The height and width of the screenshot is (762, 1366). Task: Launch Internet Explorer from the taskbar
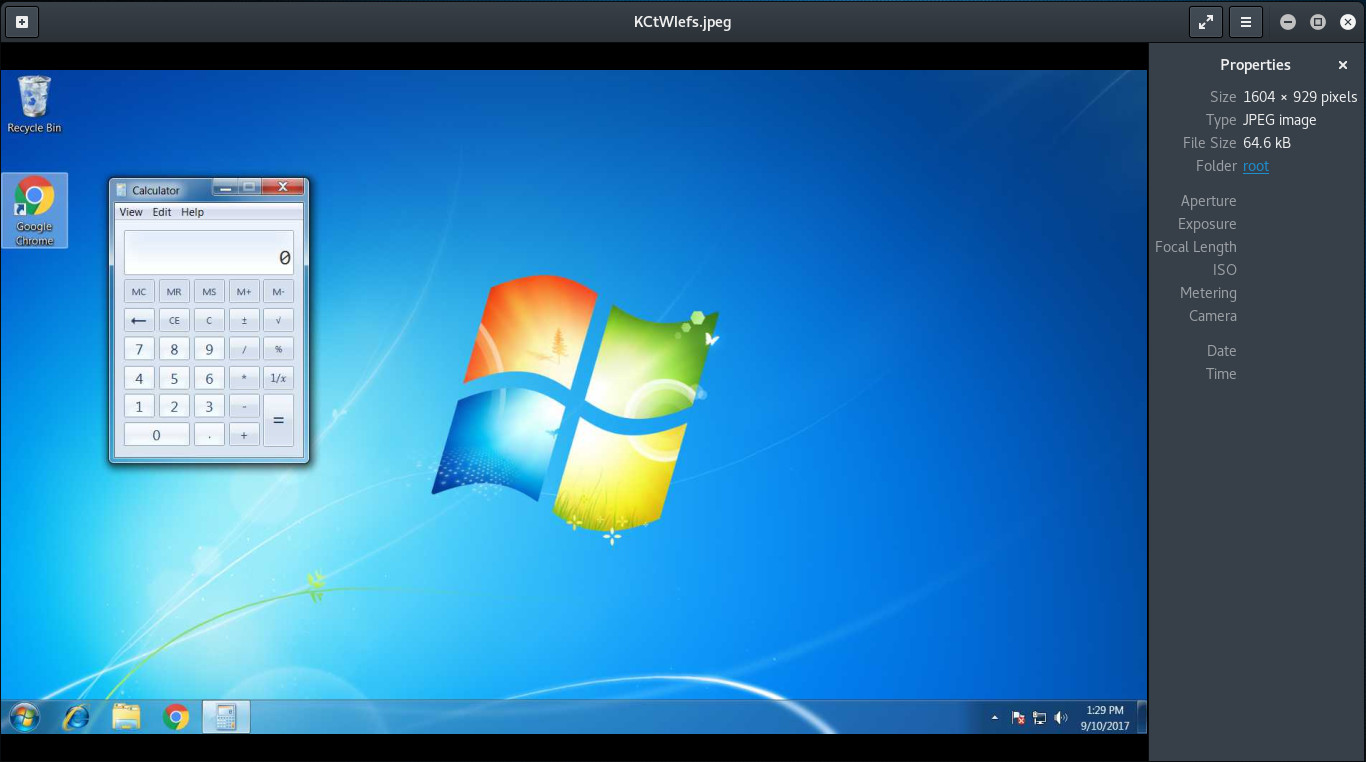(76, 717)
